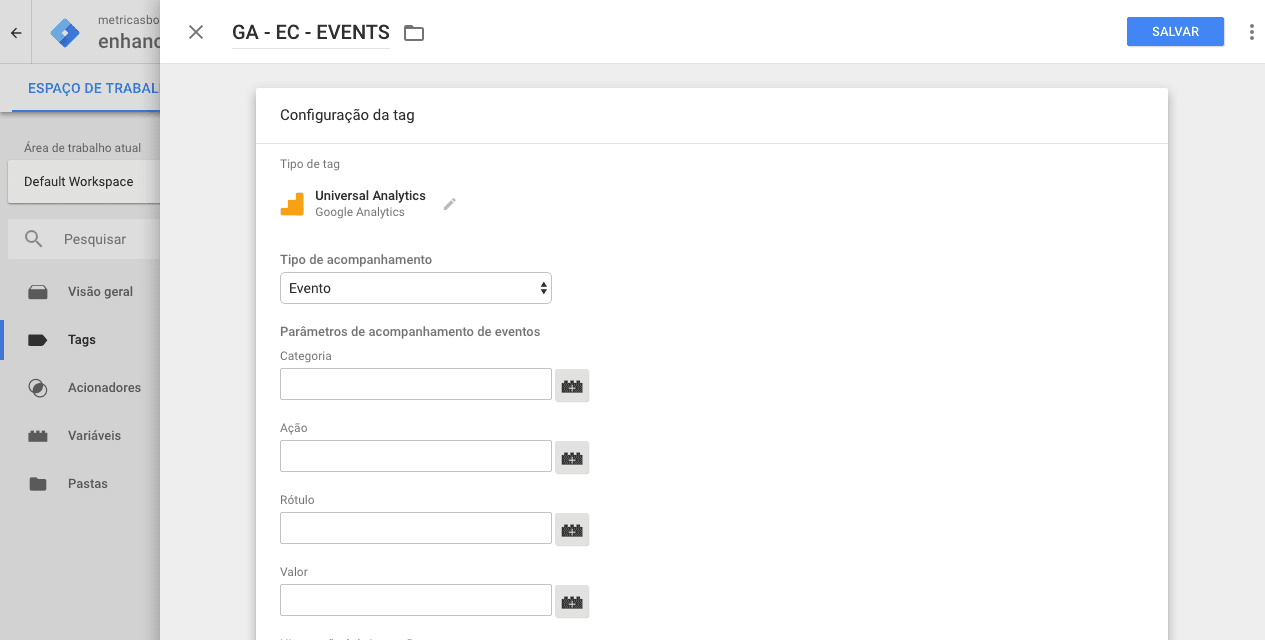This screenshot has width=1265, height=640.
Task: Switch to the ESPAÇO DE TRABALHO tab
Action: 95,88
